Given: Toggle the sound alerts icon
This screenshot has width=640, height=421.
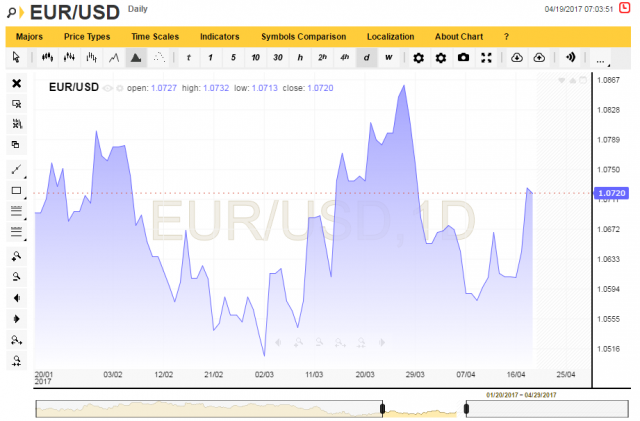Looking at the screenshot, I should [x=570, y=58].
